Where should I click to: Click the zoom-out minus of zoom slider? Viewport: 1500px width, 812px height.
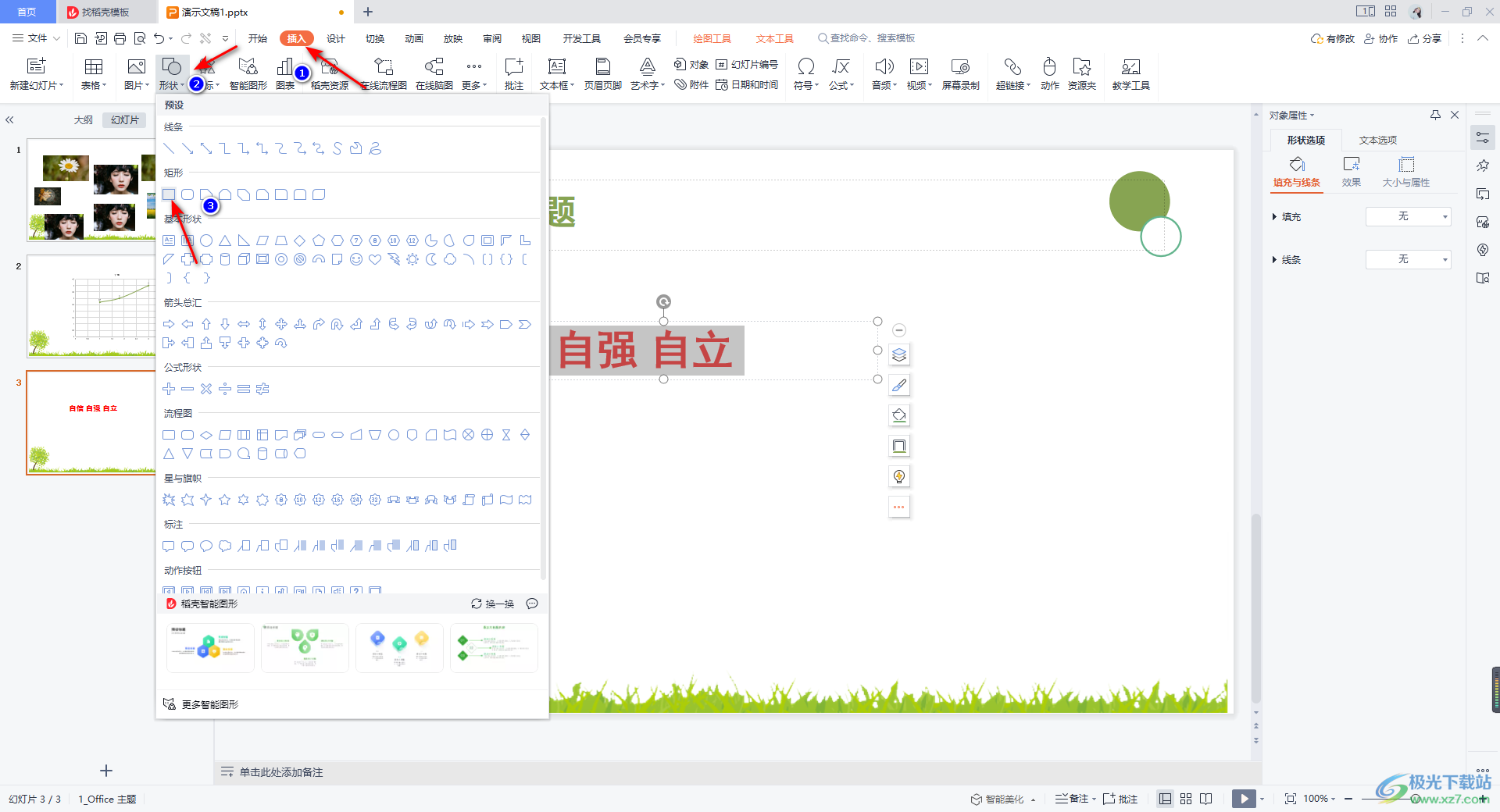[1348, 799]
